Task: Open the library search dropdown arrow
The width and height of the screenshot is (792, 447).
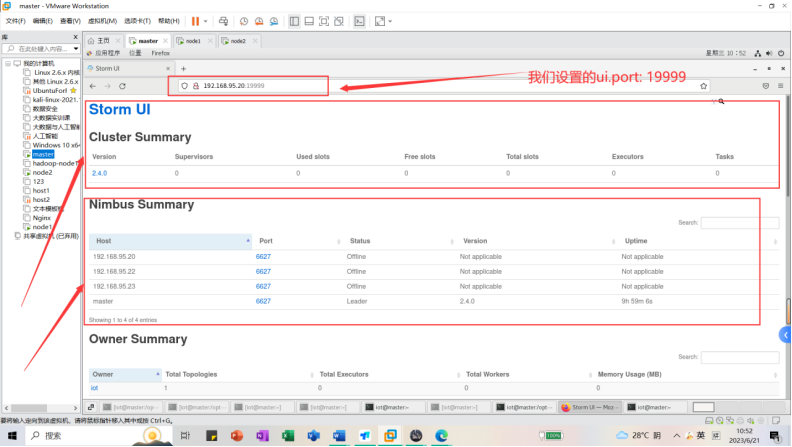Action: (x=76, y=49)
